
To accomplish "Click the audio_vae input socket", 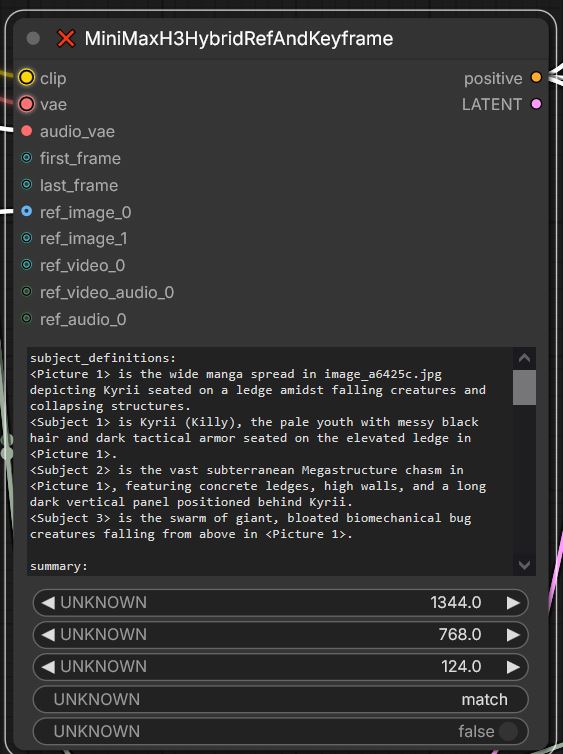I will coord(27,131).
